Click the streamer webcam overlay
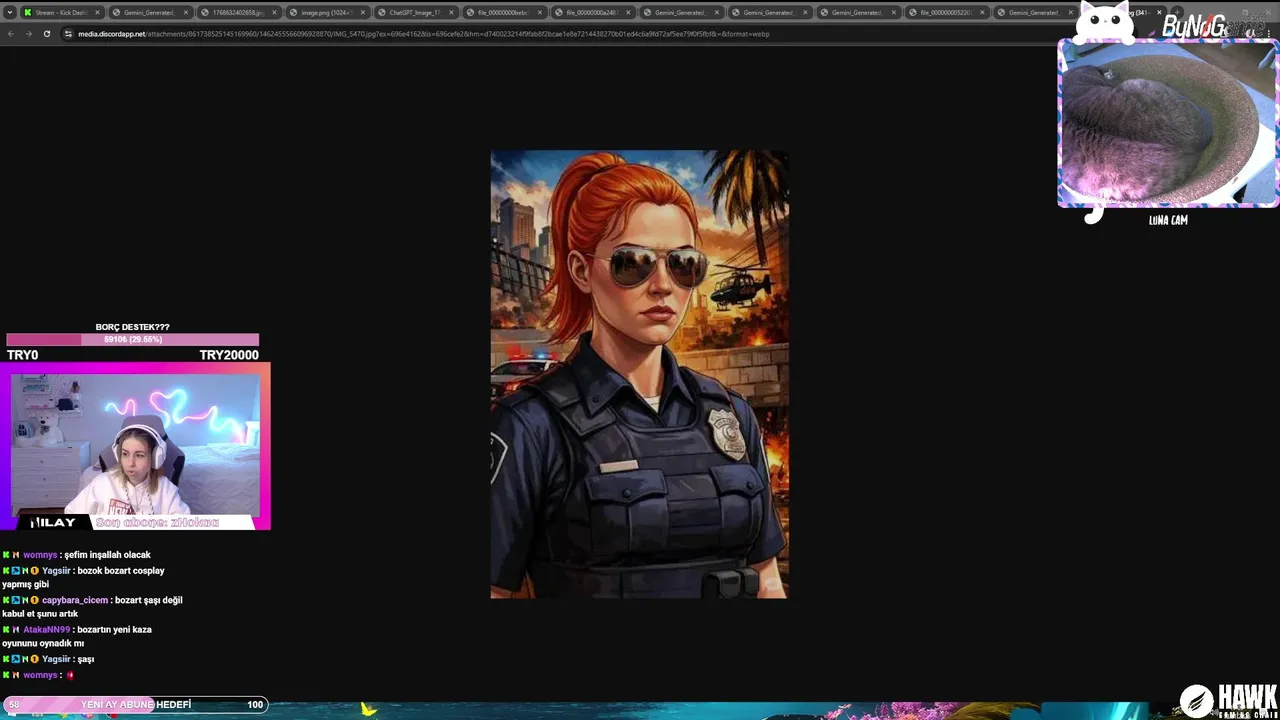This screenshot has height=720, width=1280. 135,445
